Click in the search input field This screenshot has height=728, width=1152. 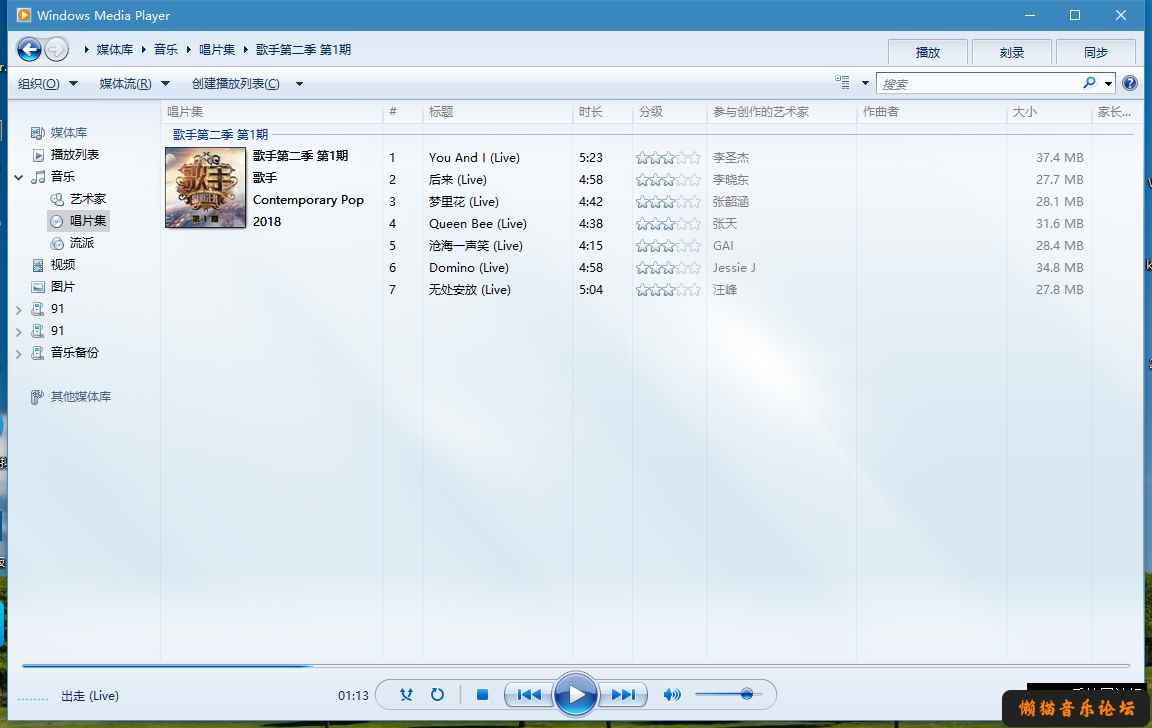[x=978, y=84]
